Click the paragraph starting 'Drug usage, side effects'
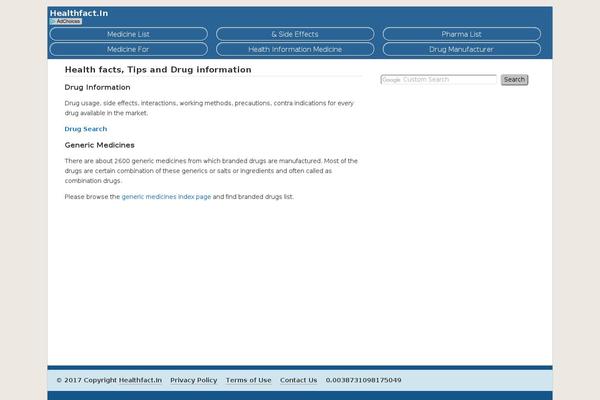The image size is (600, 400). click(x=209, y=108)
